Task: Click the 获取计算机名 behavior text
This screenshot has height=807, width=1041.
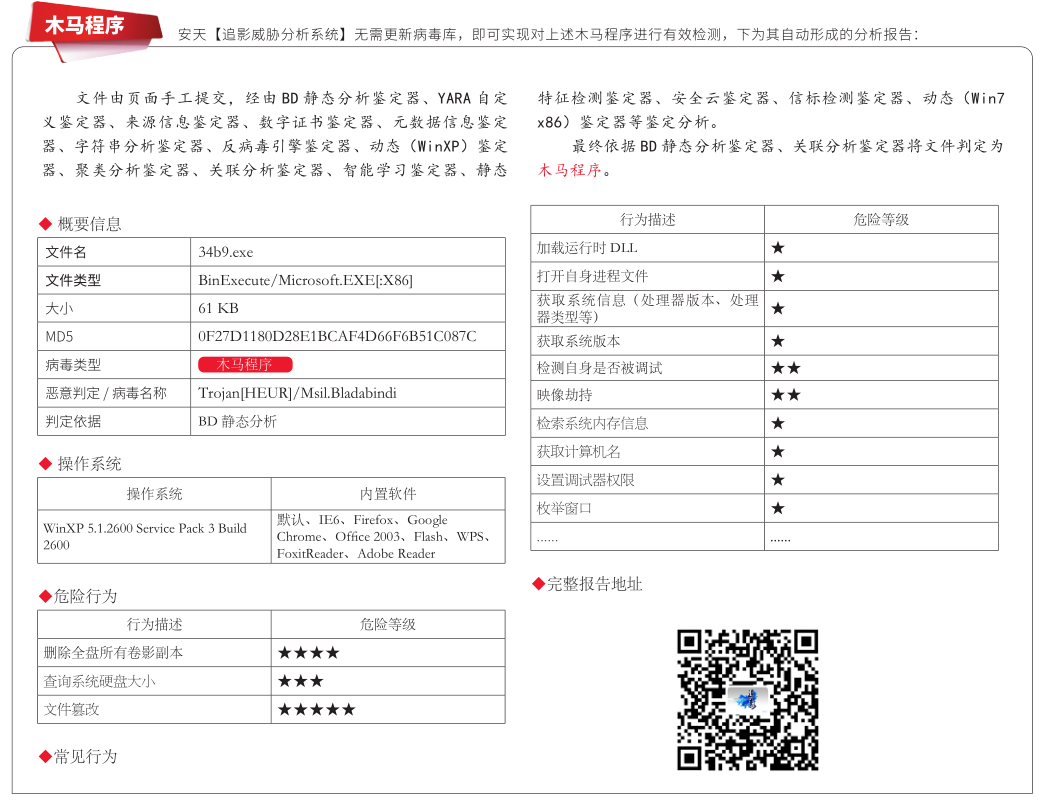Action: (578, 451)
